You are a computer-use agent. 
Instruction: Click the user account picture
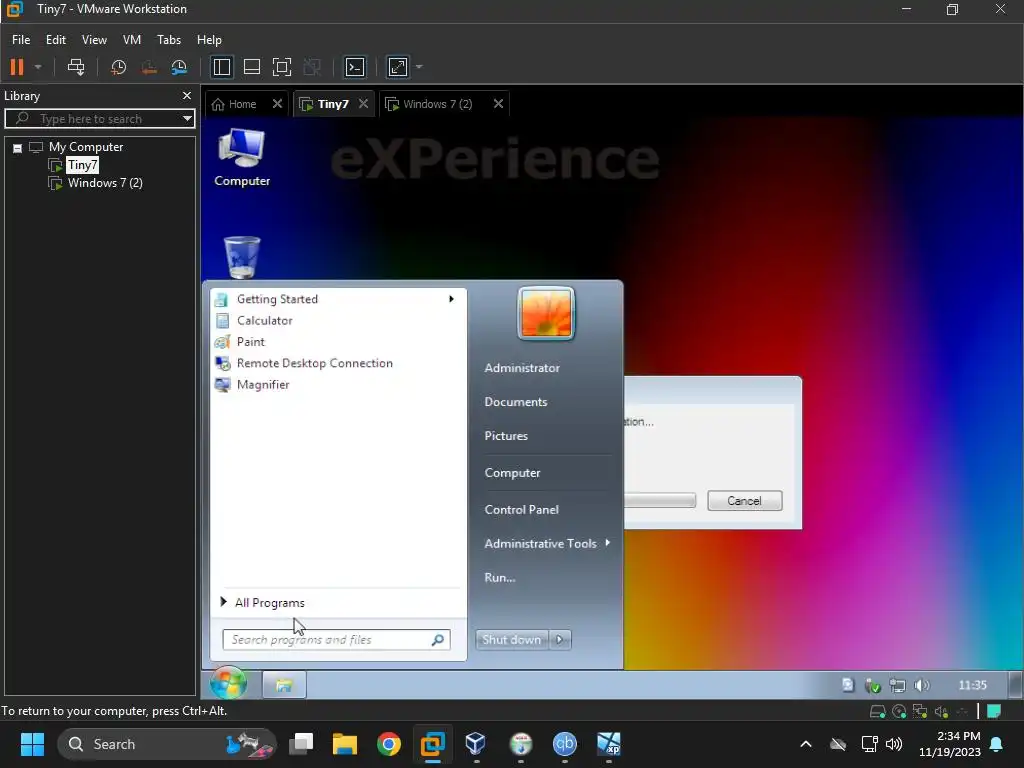tap(547, 314)
